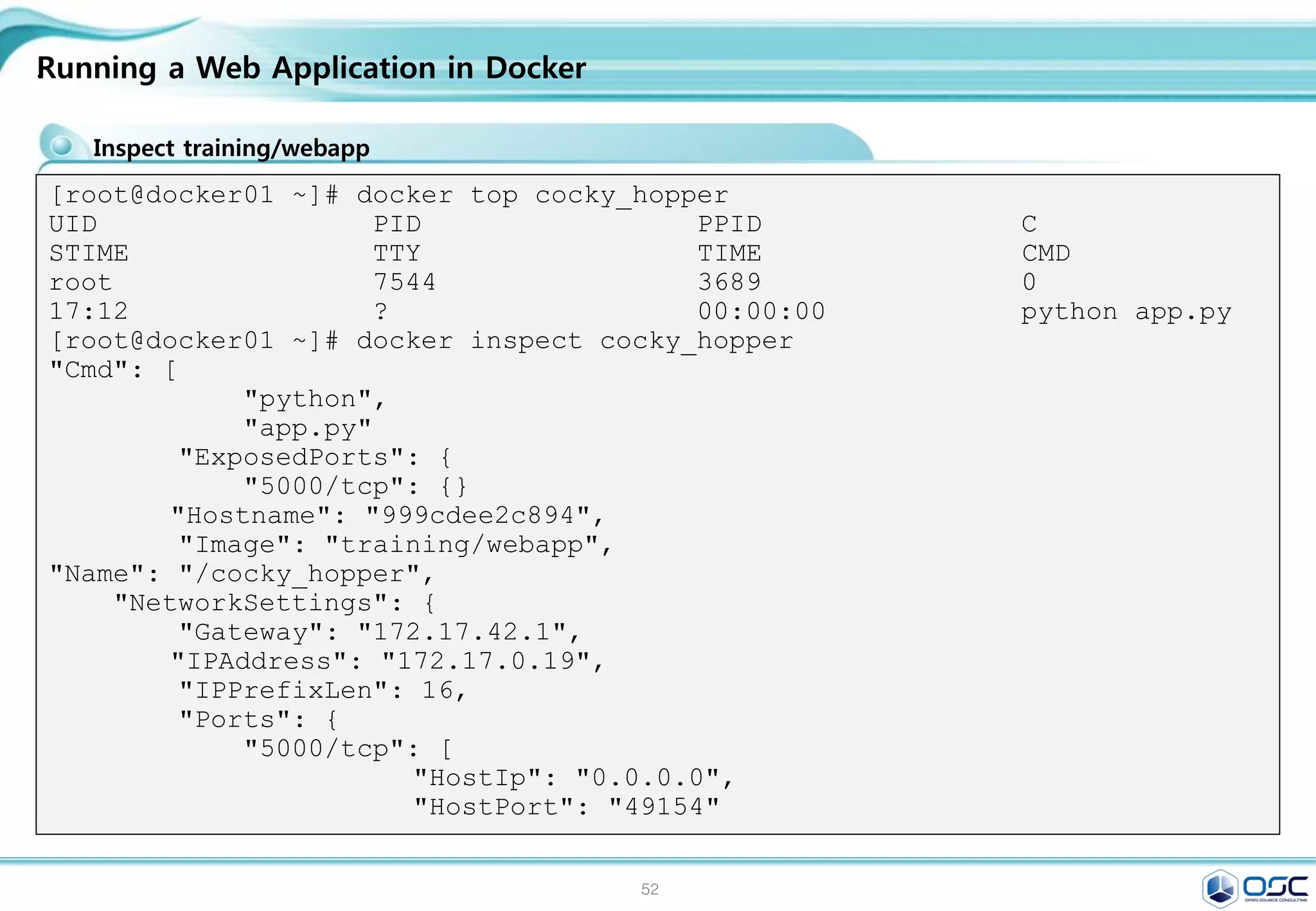Click the PPID value 3689

click(729, 283)
